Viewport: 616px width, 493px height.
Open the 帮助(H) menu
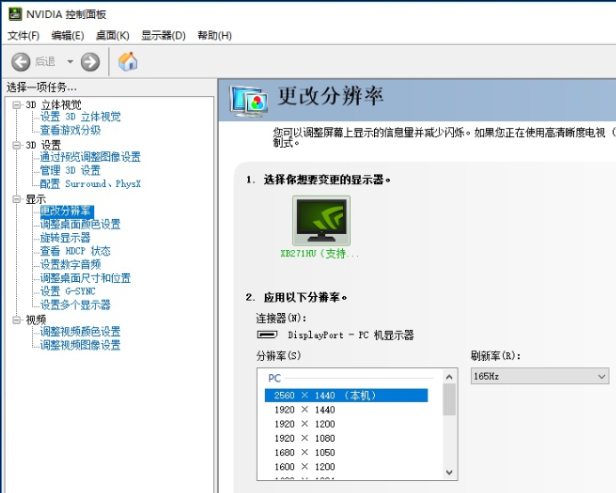[214, 36]
